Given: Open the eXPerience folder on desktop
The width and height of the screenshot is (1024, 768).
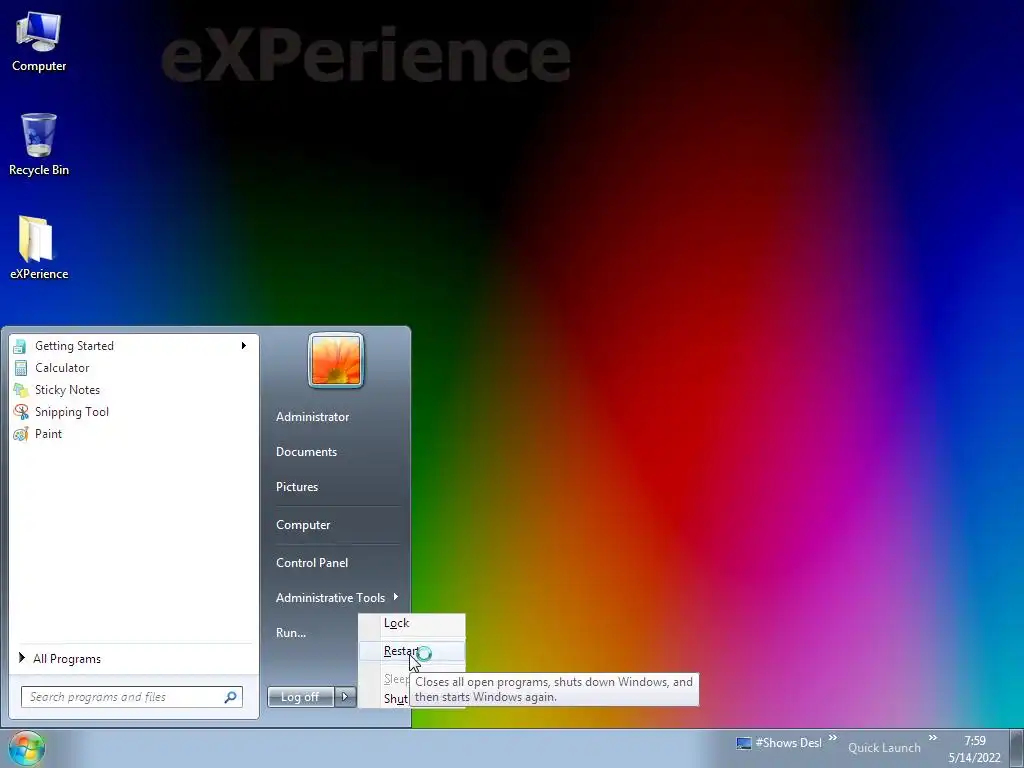Looking at the screenshot, I should [39, 248].
